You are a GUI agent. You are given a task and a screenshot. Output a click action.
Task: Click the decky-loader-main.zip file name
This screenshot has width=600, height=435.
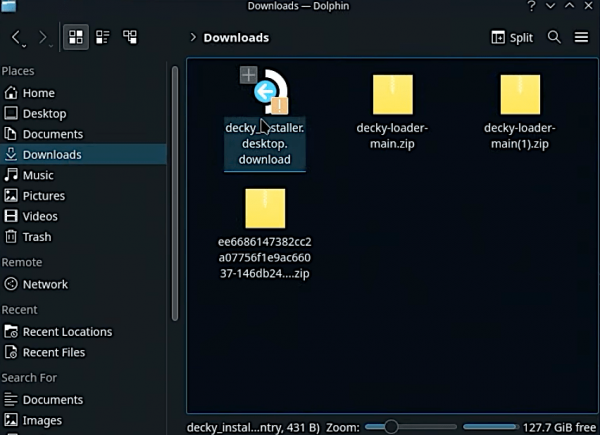click(x=392, y=136)
